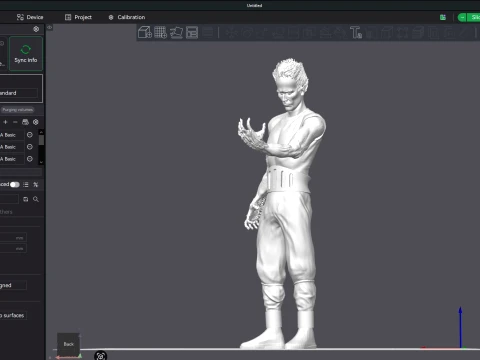The height and width of the screenshot is (360, 480).
Task: Click the save preset icon
Action: pyautogui.click(x=26, y=199)
